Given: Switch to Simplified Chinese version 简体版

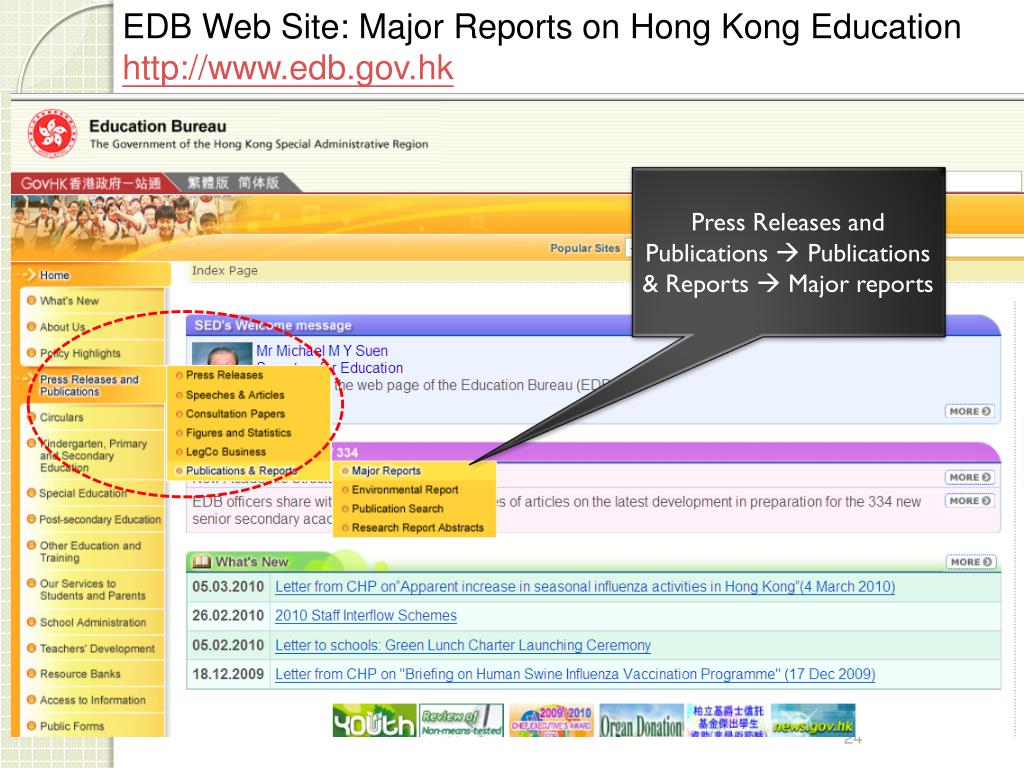Looking at the screenshot, I should (259, 183).
